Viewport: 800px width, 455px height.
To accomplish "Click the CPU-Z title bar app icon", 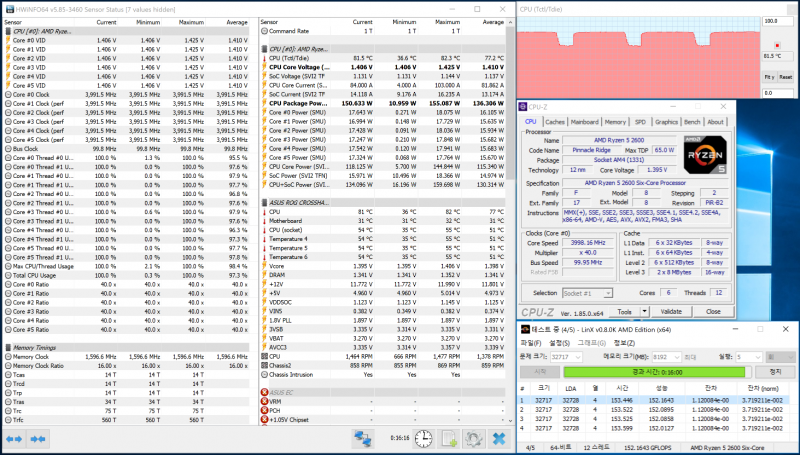I will tap(523, 107).
